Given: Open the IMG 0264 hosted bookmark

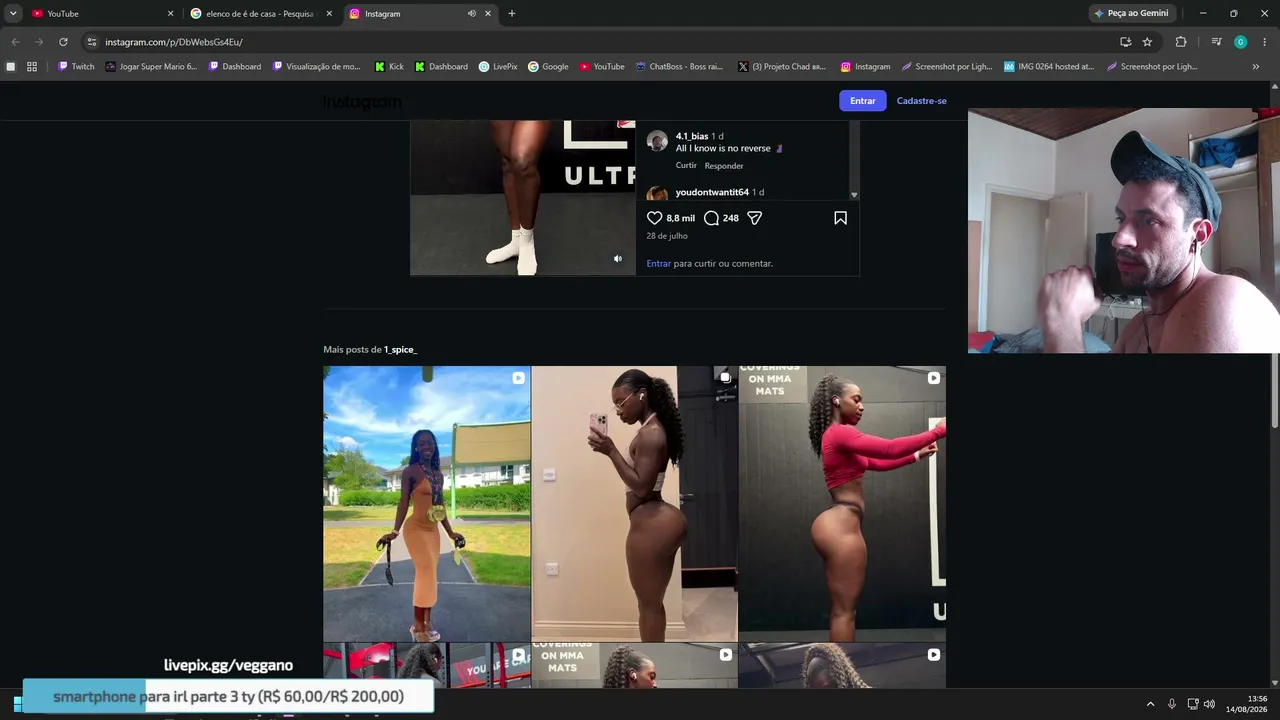Looking at the screenshot, I should [x=1049, y=67].
